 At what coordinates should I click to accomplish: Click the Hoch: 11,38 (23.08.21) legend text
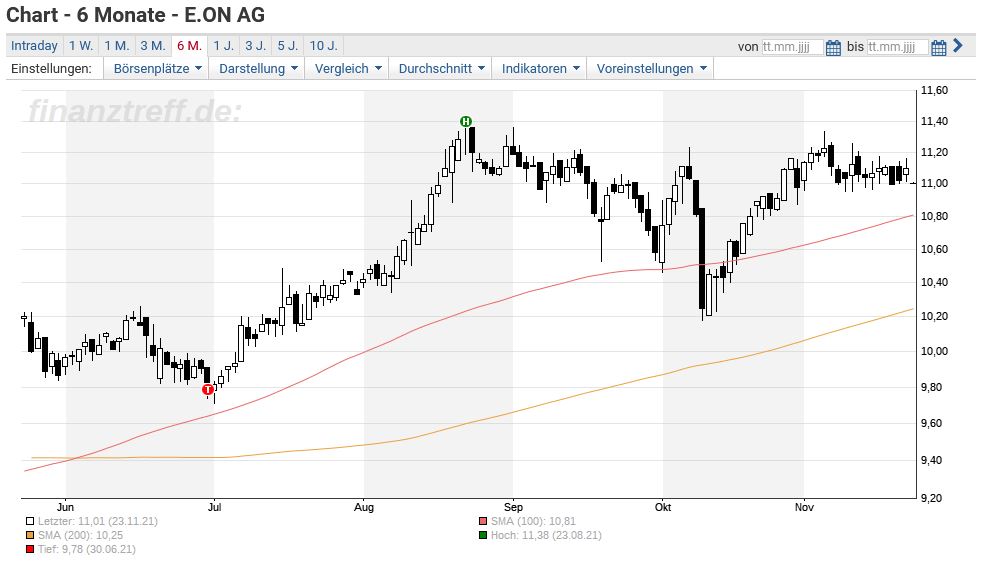pyautogui.click(x=546, y=535)
